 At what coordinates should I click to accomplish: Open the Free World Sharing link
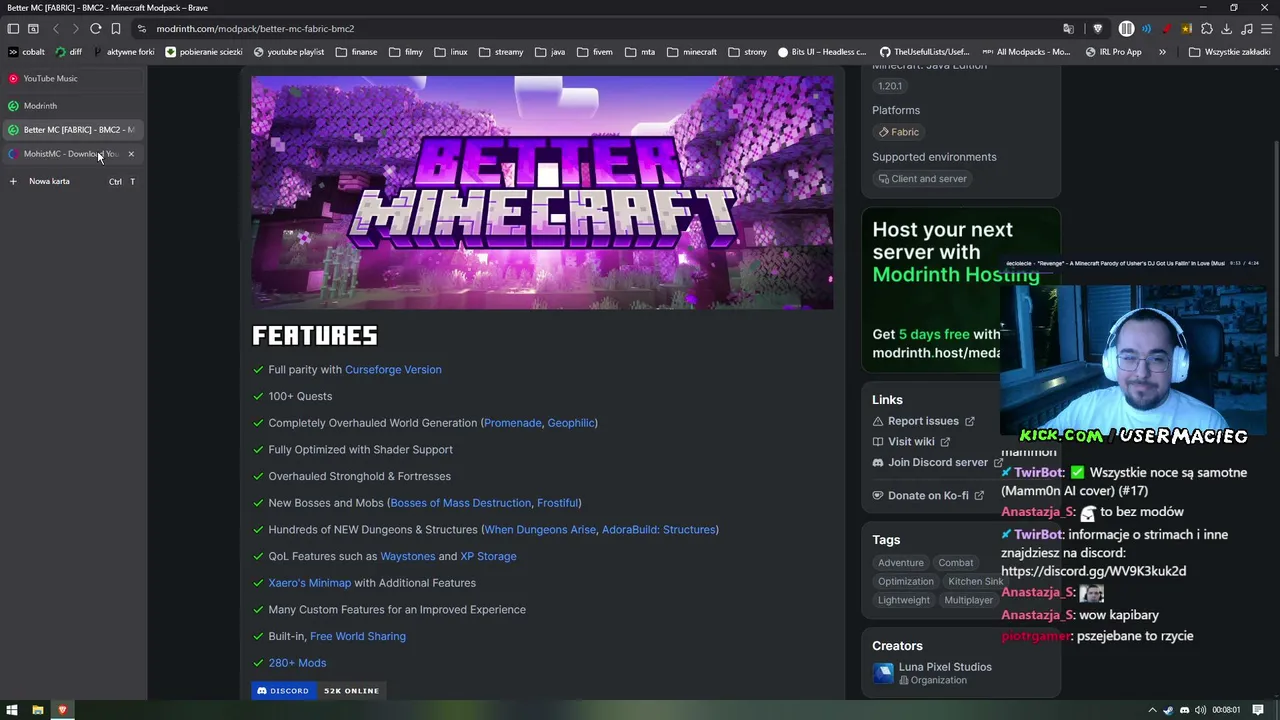[358, 636]
